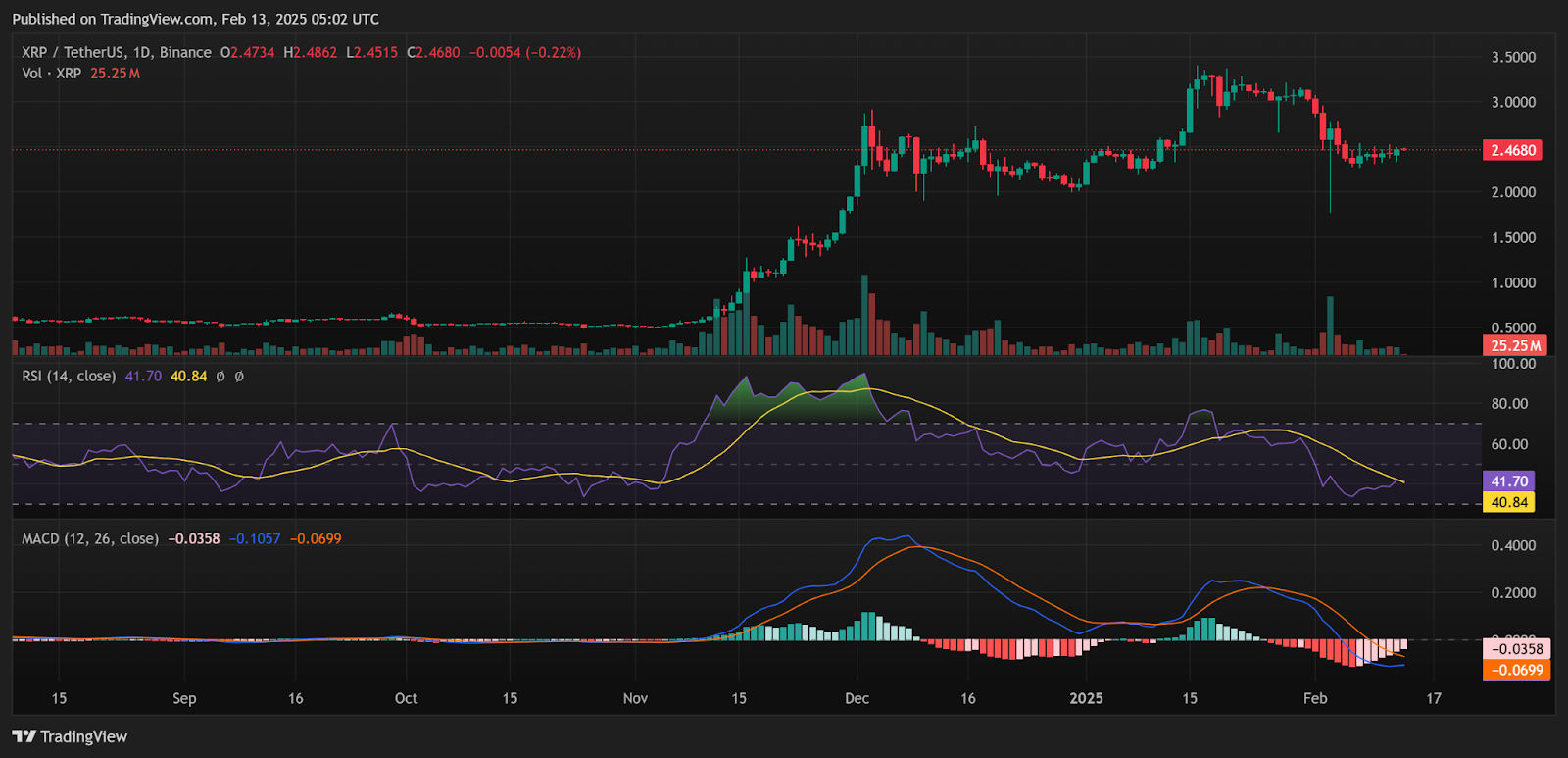This screenshot has width=1568, height=758.
Task: Click the Dec label on time axis
Action: 857,698
